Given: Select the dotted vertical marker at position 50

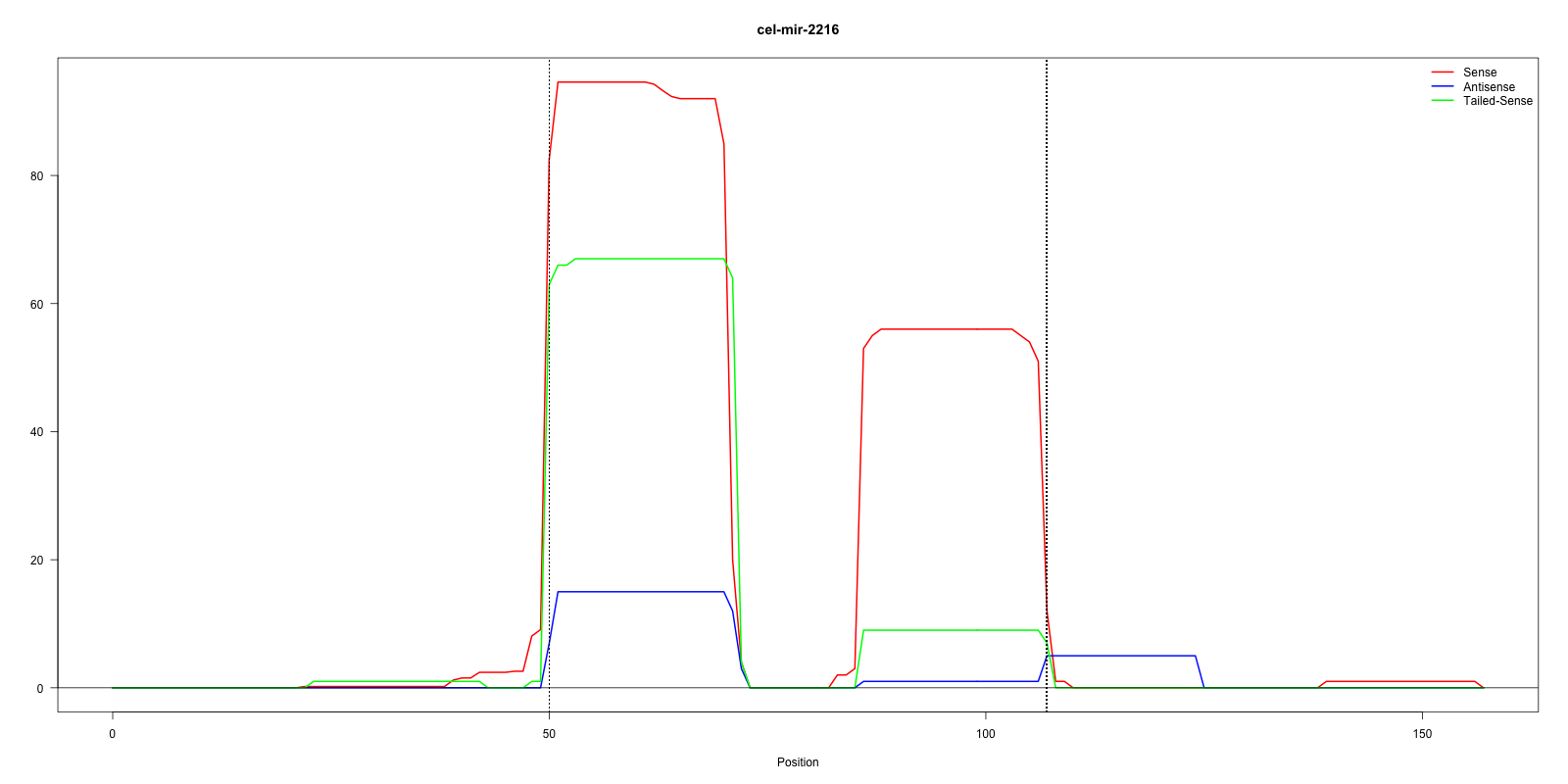Looking at the screenshot, I should (549, 392).
